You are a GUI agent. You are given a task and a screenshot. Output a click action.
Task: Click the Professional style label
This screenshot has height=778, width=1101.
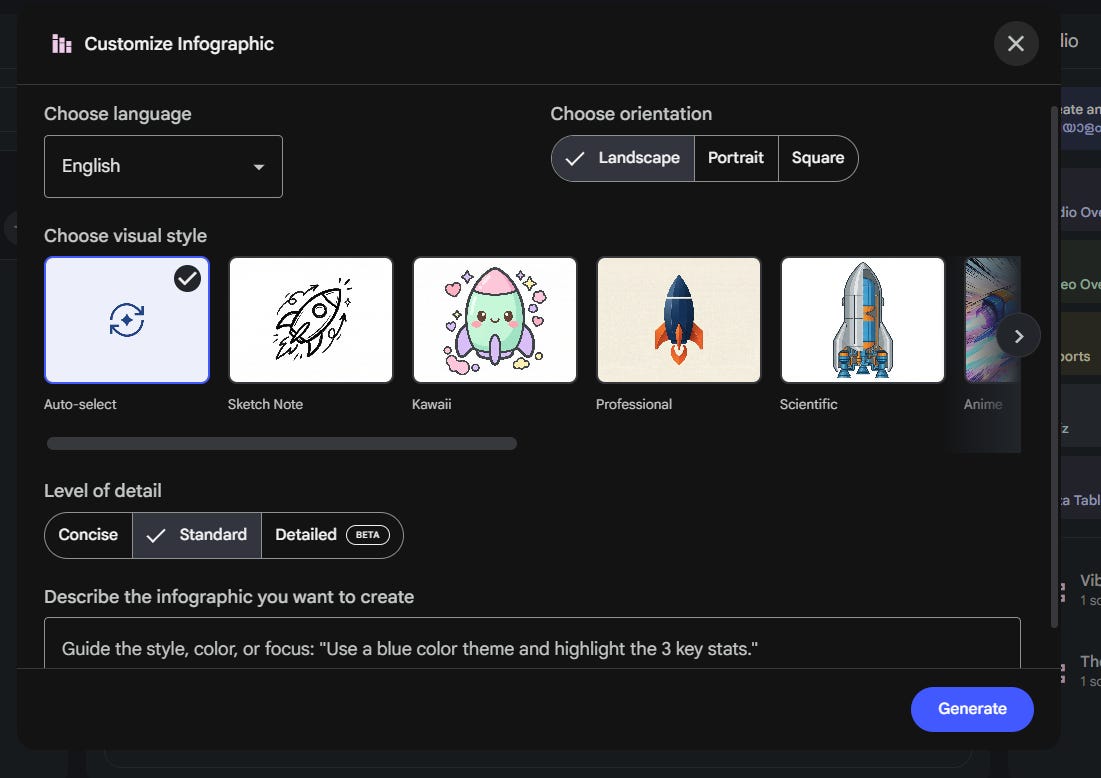633,404
